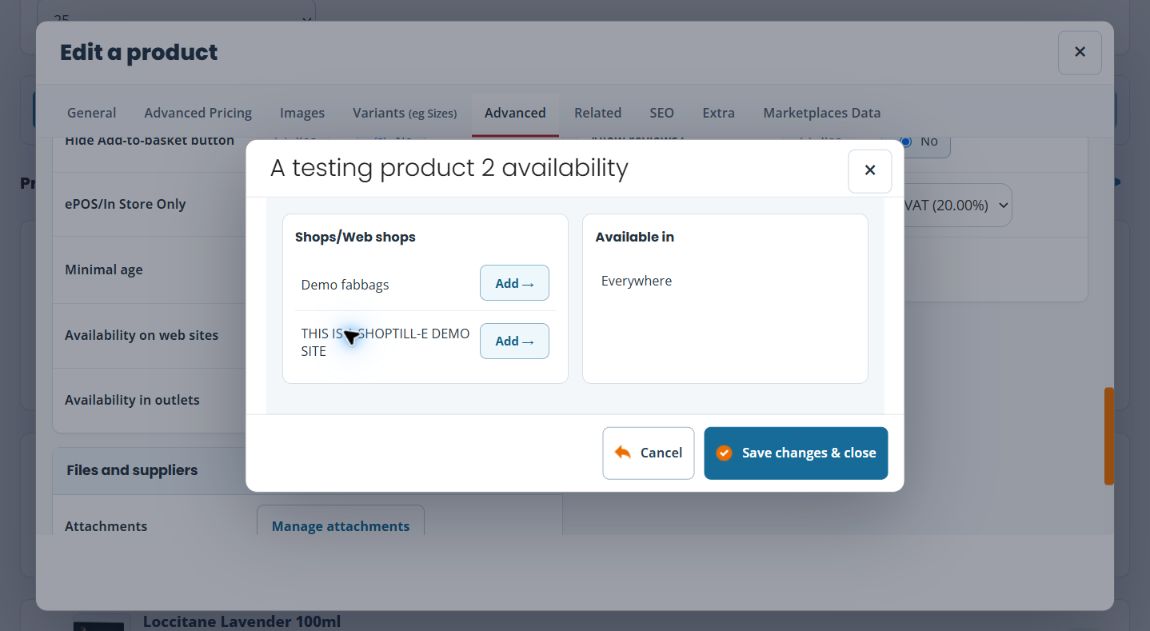Click Manage attachments link
This screenshot has width=1150, height=631.
click(x=340, y=526)
